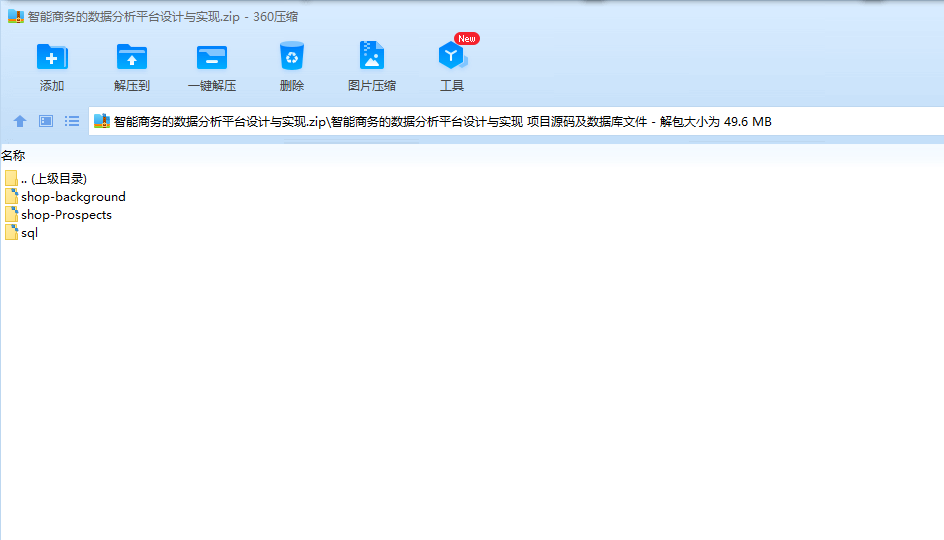Screen dimensions: 944x540
Task: Switch to the list view mode button
Action: pyautogui.click(x=72, y=121)
